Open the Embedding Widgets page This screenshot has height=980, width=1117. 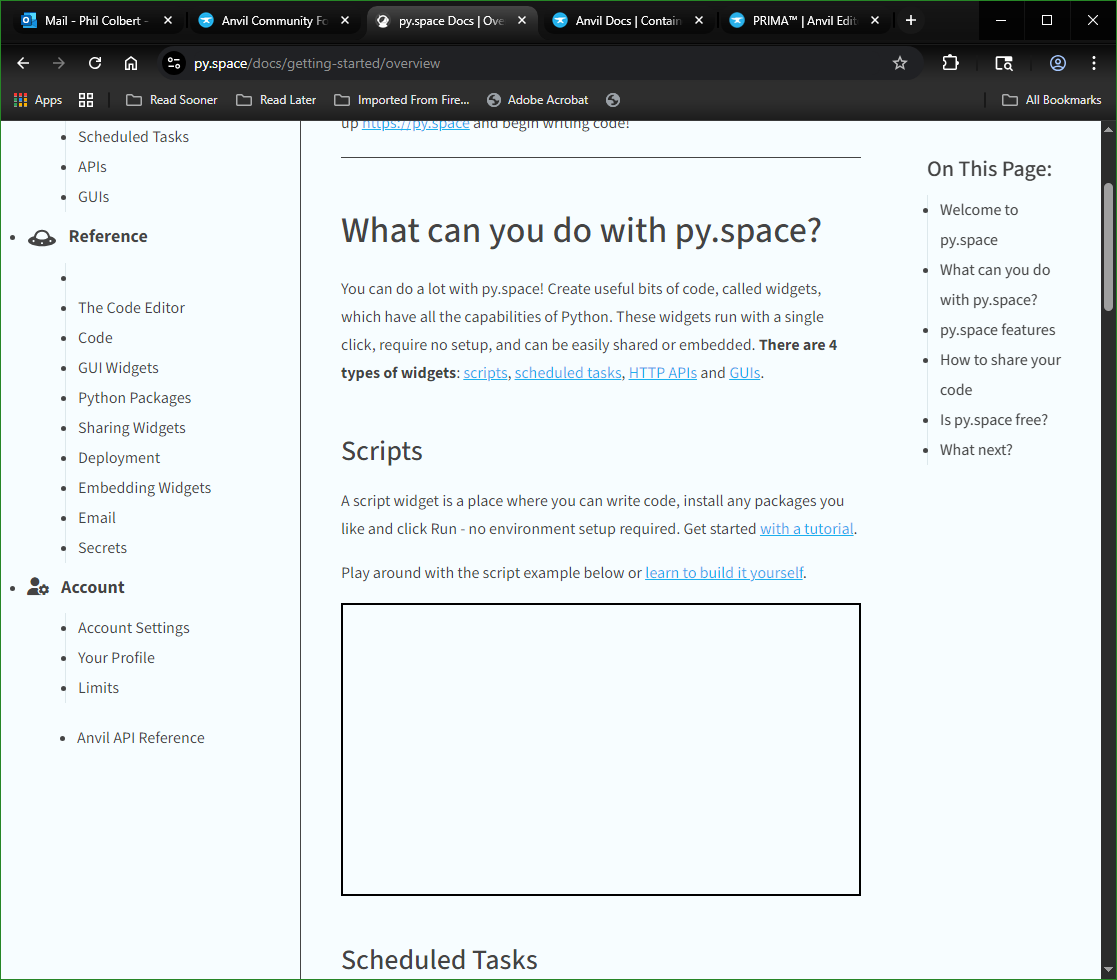[145, 487]
